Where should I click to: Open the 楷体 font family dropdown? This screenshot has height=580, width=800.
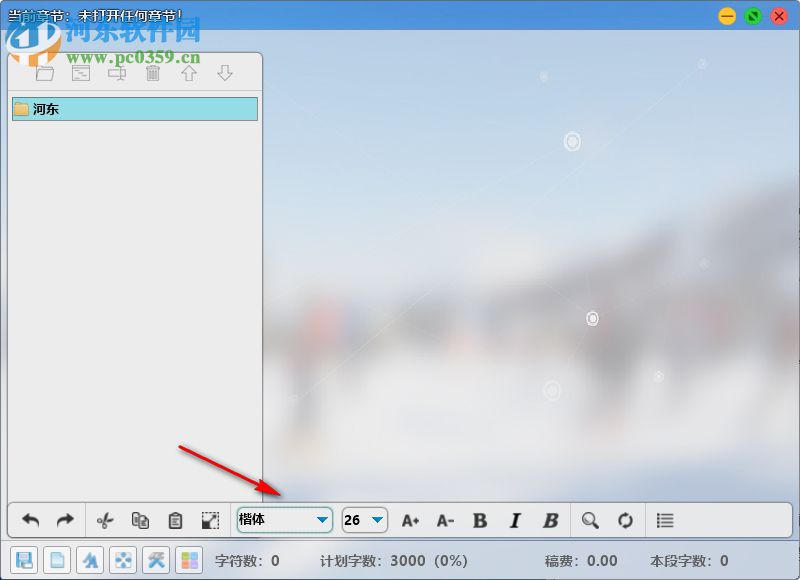click(284, 520)
